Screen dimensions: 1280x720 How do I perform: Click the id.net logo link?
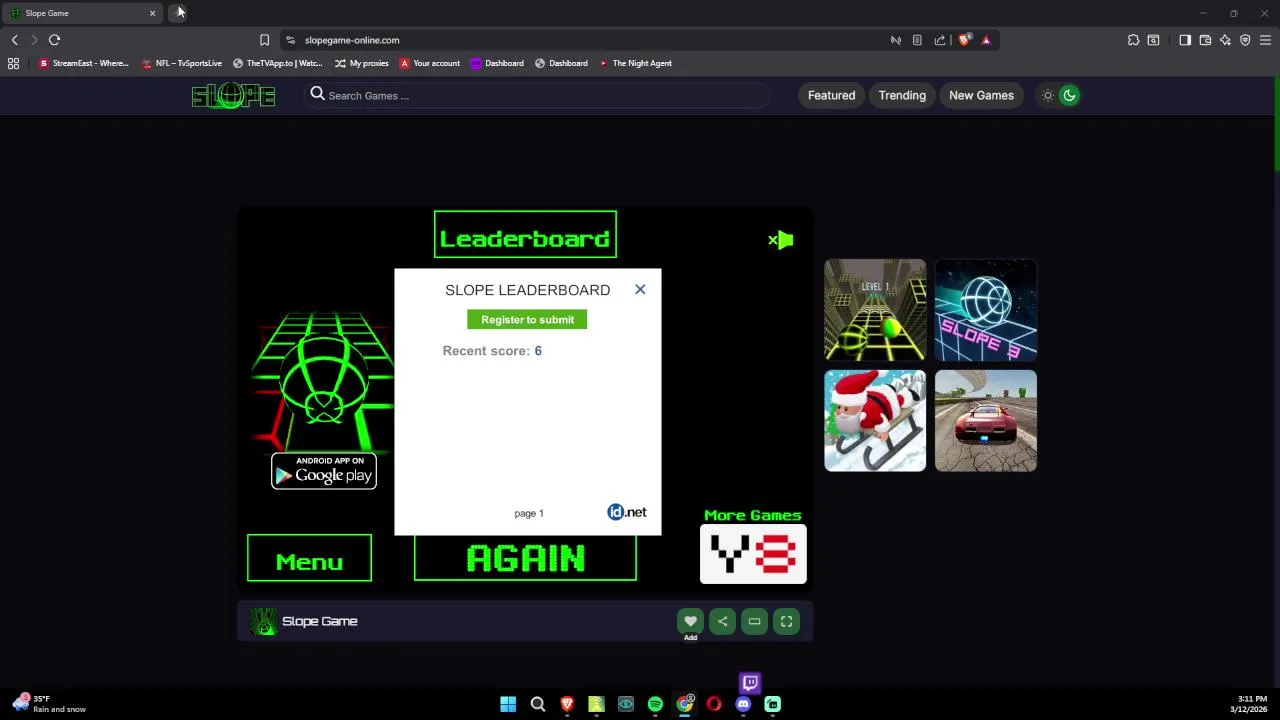[627, 512]
